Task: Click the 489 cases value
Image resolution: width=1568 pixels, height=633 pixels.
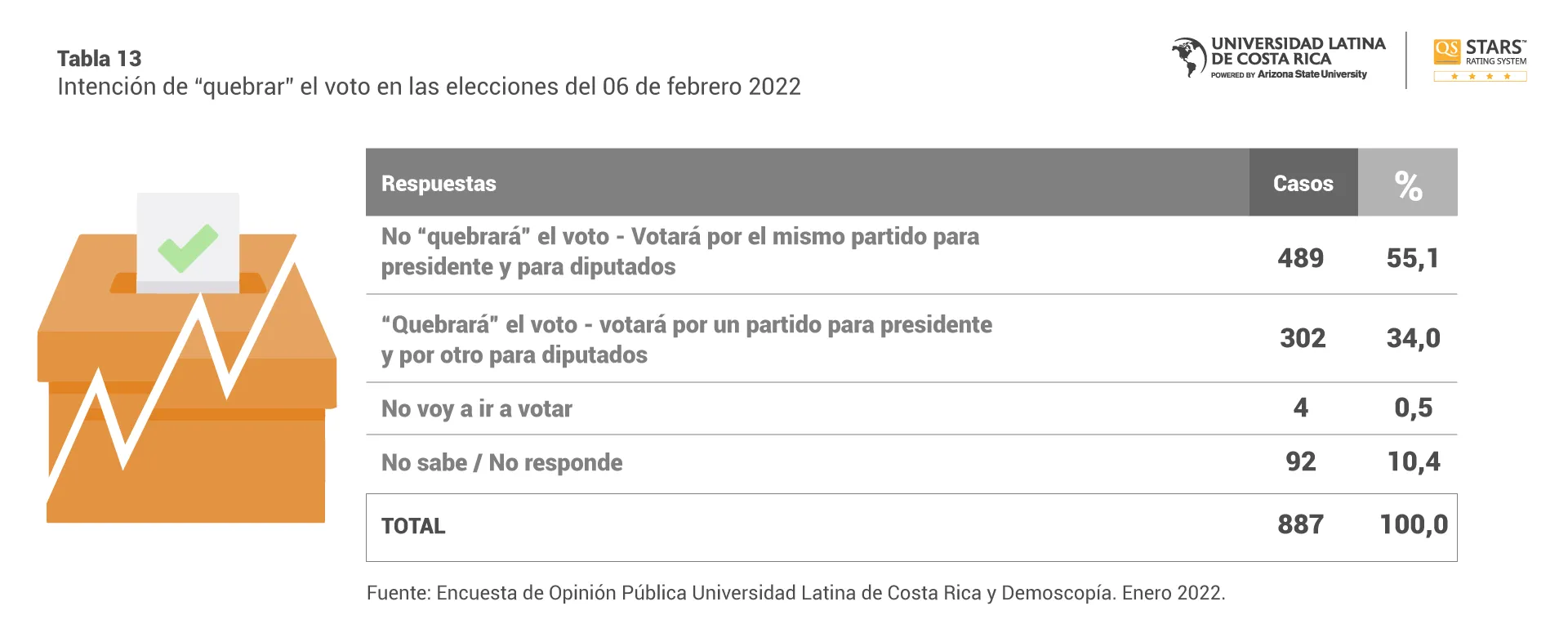Action: tap(1300, 258)
